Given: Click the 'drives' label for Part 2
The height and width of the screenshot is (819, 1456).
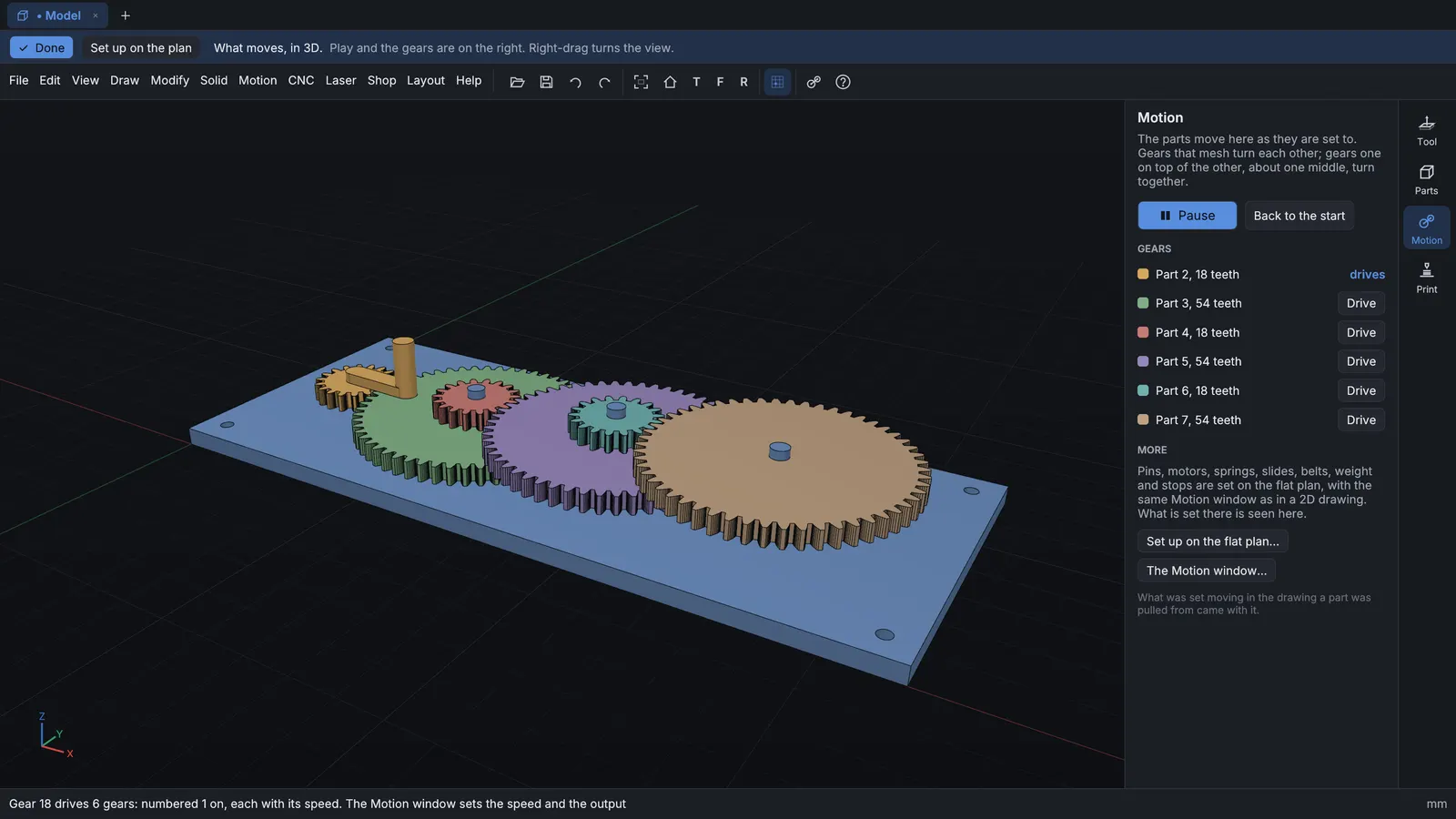Looking at the screenshot, I should (1367, 274).
